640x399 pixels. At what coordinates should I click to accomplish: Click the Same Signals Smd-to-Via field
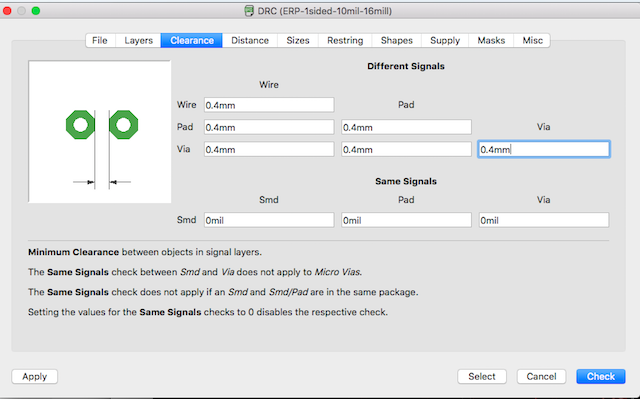click(x=544, y=220)
